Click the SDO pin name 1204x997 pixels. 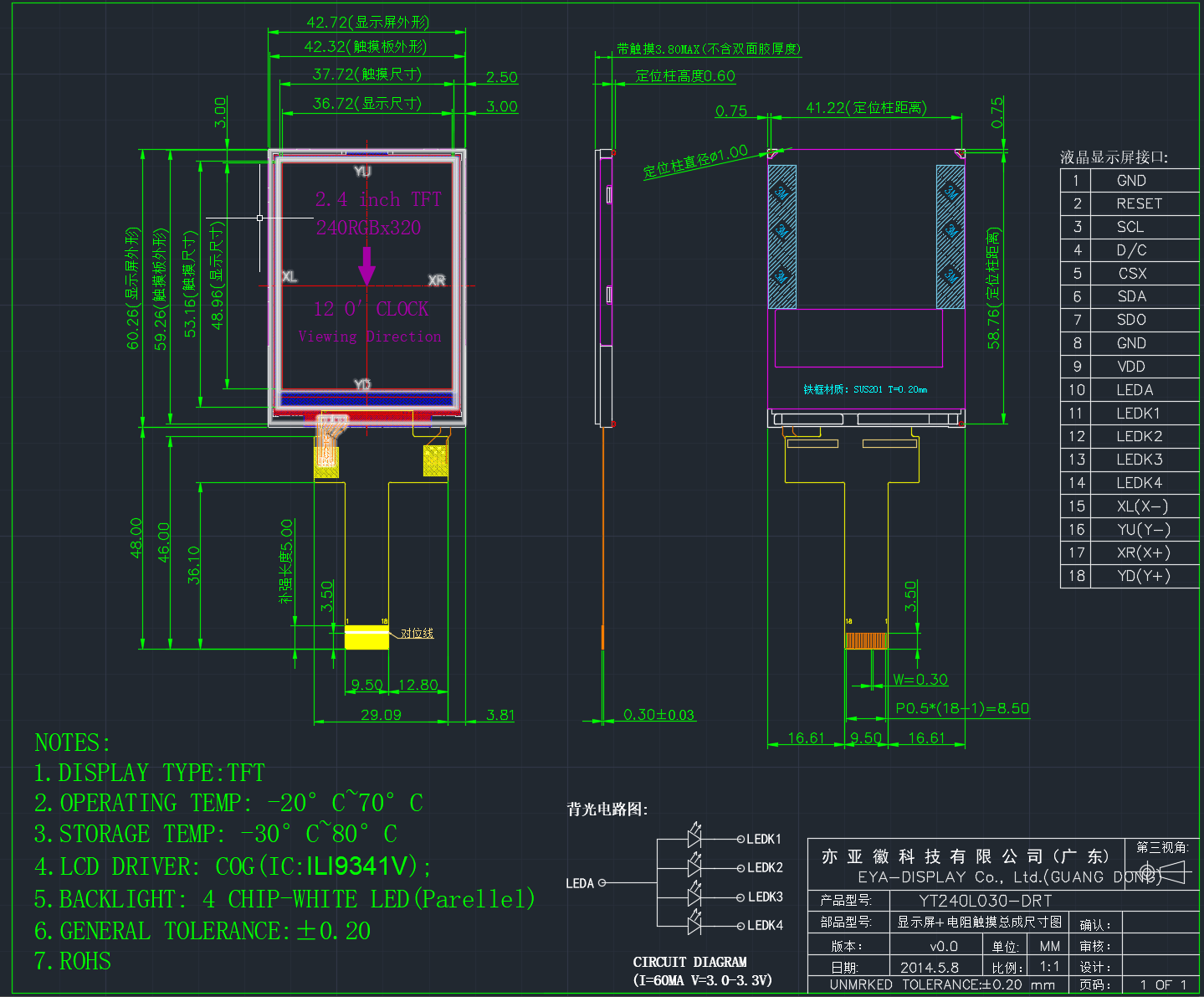point(1131,320)
